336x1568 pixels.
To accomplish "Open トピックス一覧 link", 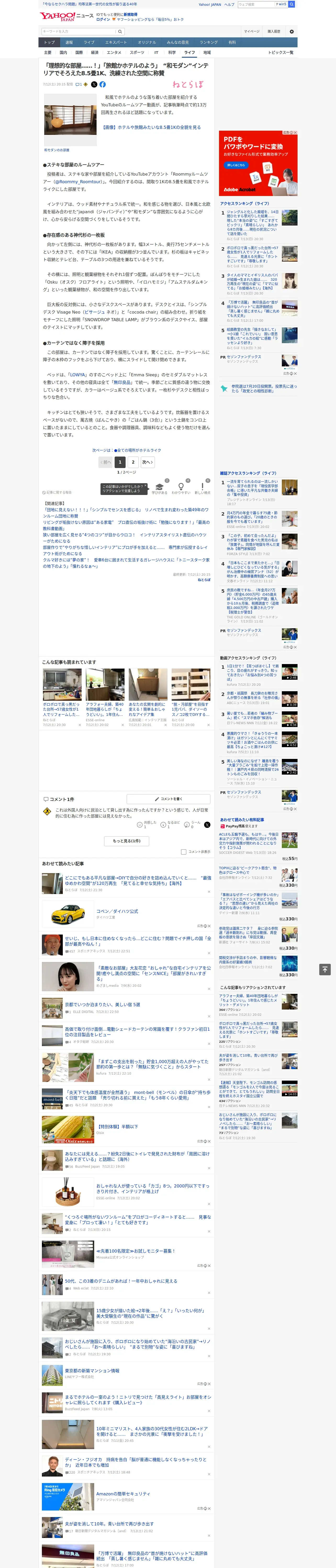I will pos(281,52).
